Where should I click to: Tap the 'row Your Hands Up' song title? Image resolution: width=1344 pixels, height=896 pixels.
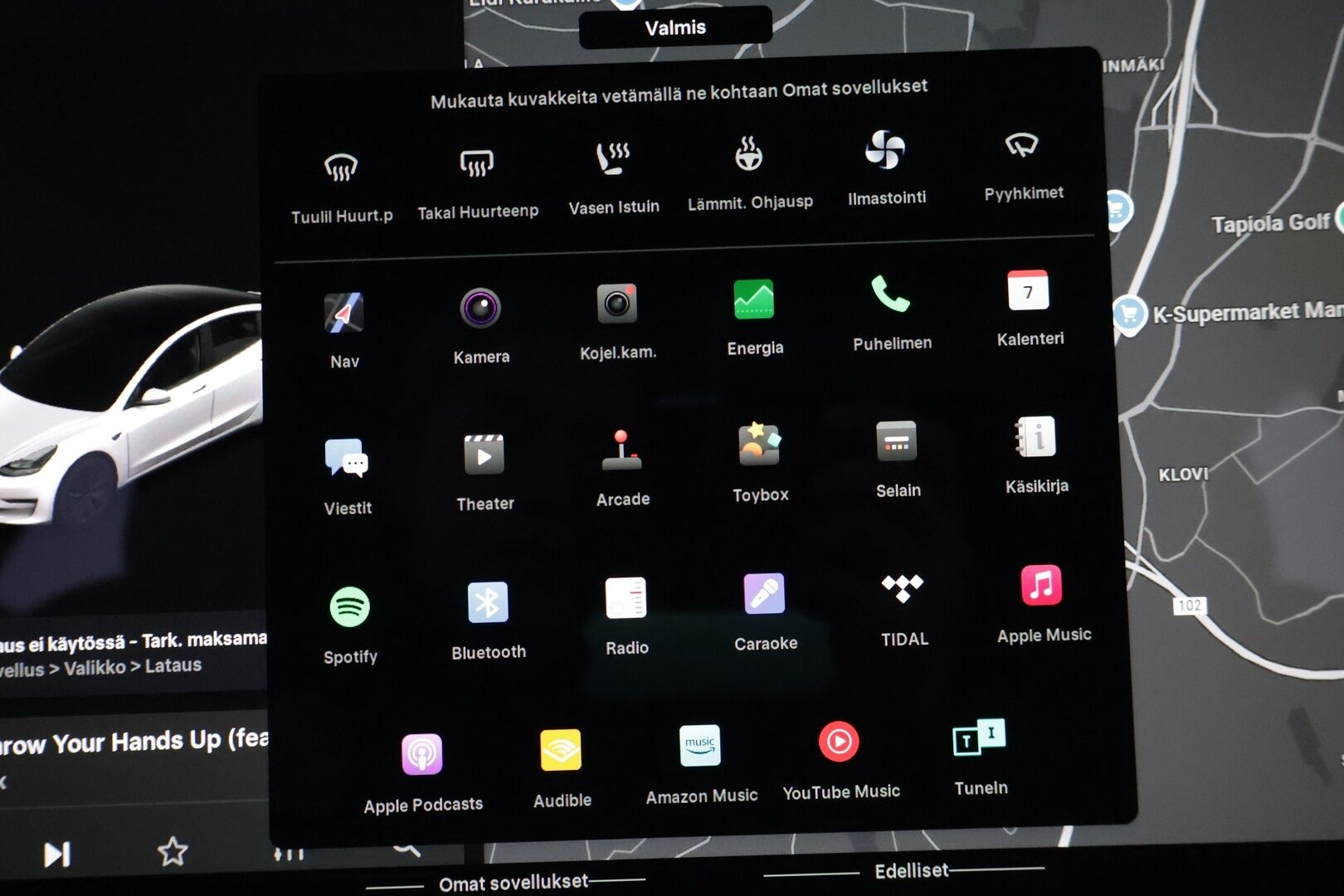(x=134, y=742)
